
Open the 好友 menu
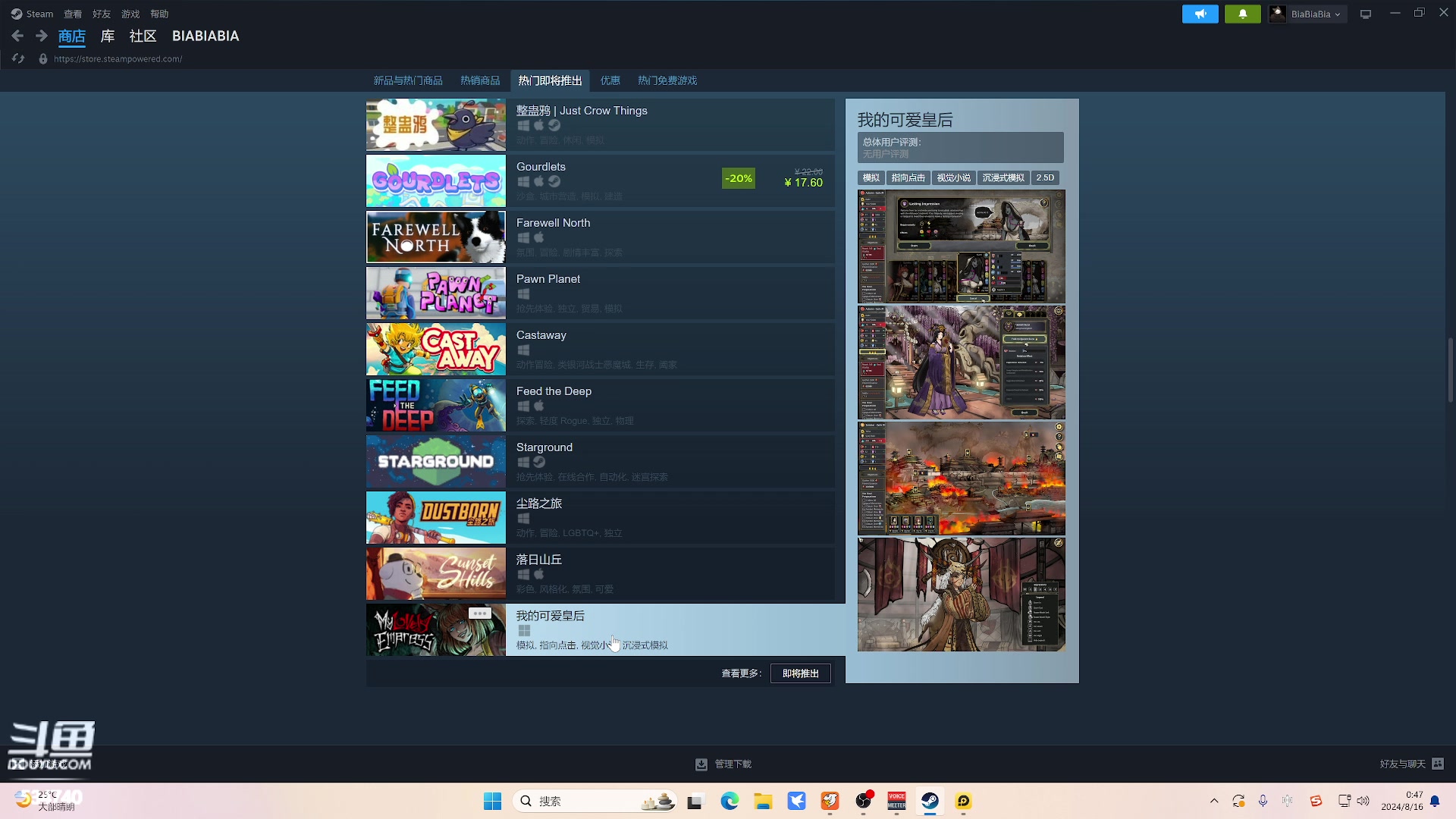coord(102,14)
